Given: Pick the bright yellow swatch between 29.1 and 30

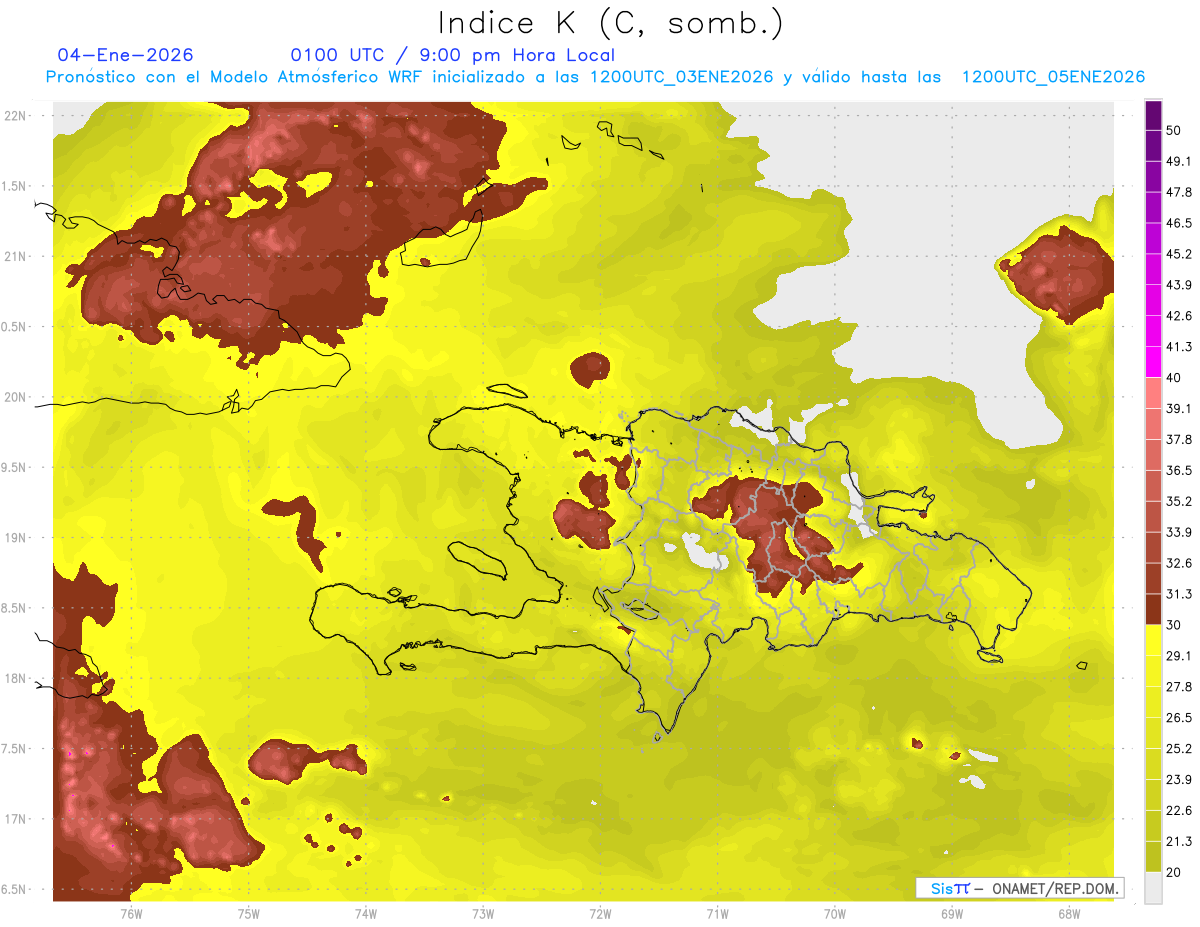Looking at the screenshot, I should click(1153, 641).
